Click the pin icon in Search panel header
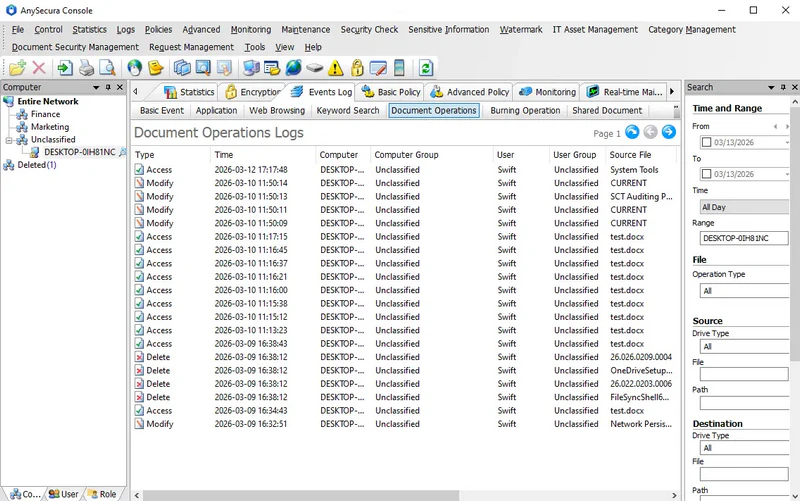The height and width of the screenshot is (501, 800). point(783,87)
